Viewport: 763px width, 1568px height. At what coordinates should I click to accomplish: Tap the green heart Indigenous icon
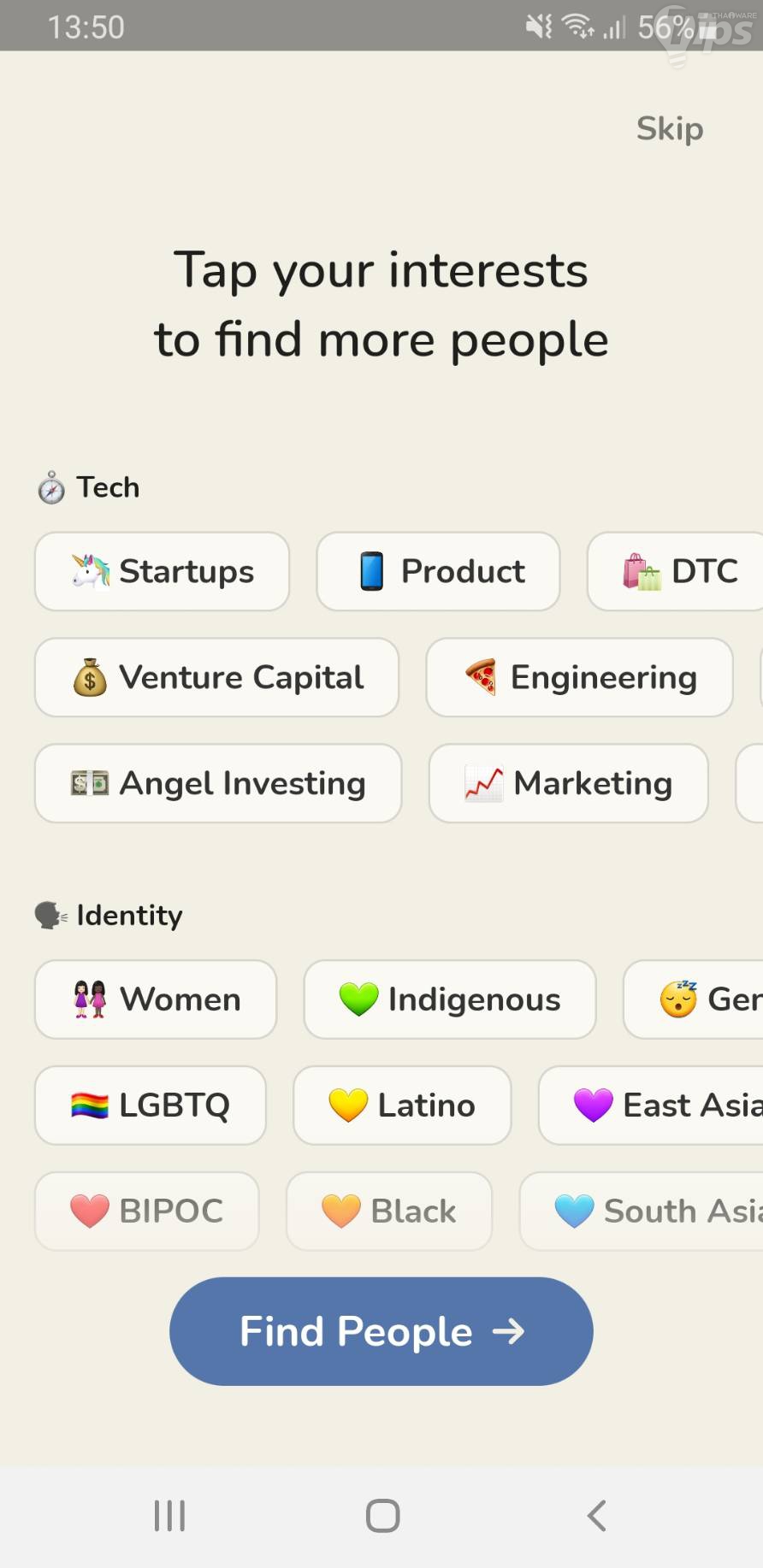(x=358, y=999)
